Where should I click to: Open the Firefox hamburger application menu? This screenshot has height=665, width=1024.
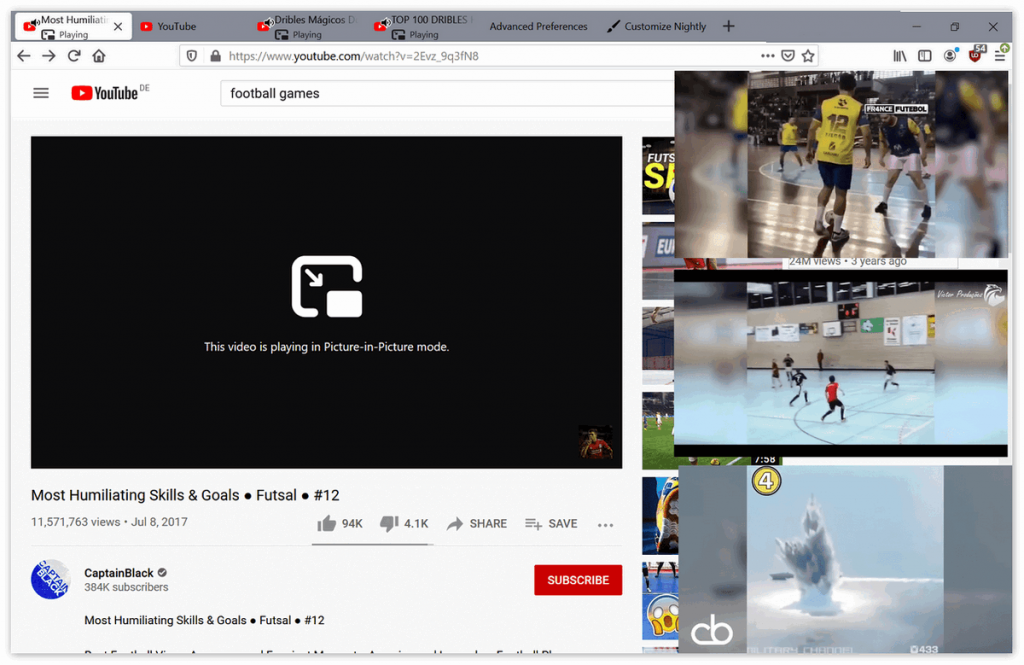point(1000,56)
